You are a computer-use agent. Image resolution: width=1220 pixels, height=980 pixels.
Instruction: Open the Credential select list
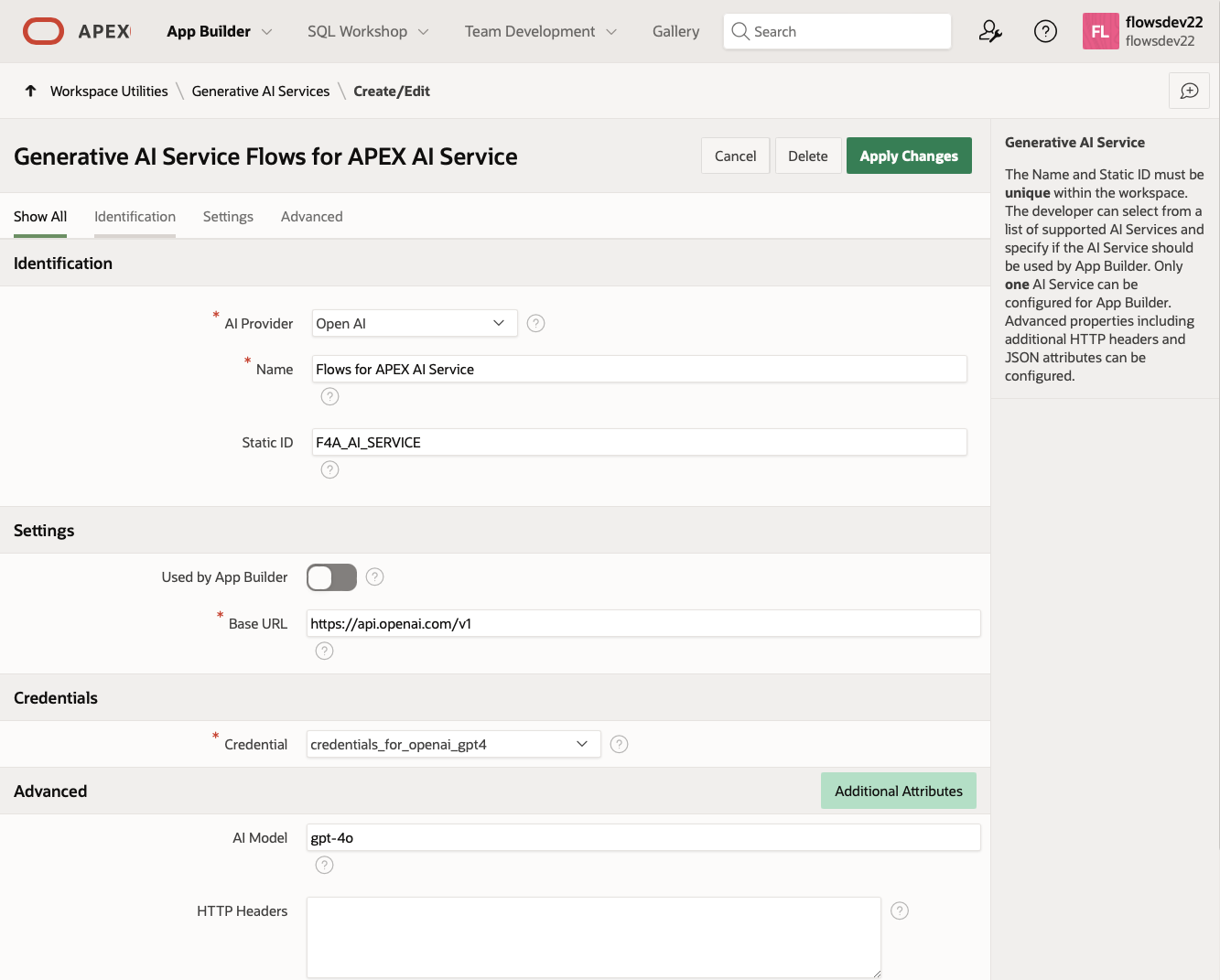454,744
